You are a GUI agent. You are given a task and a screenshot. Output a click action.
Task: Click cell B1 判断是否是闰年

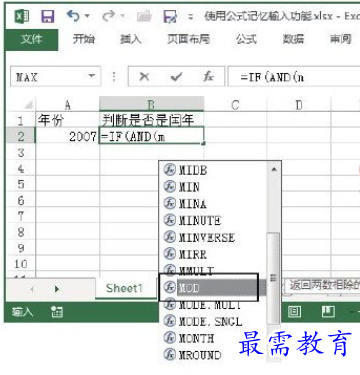152,120
